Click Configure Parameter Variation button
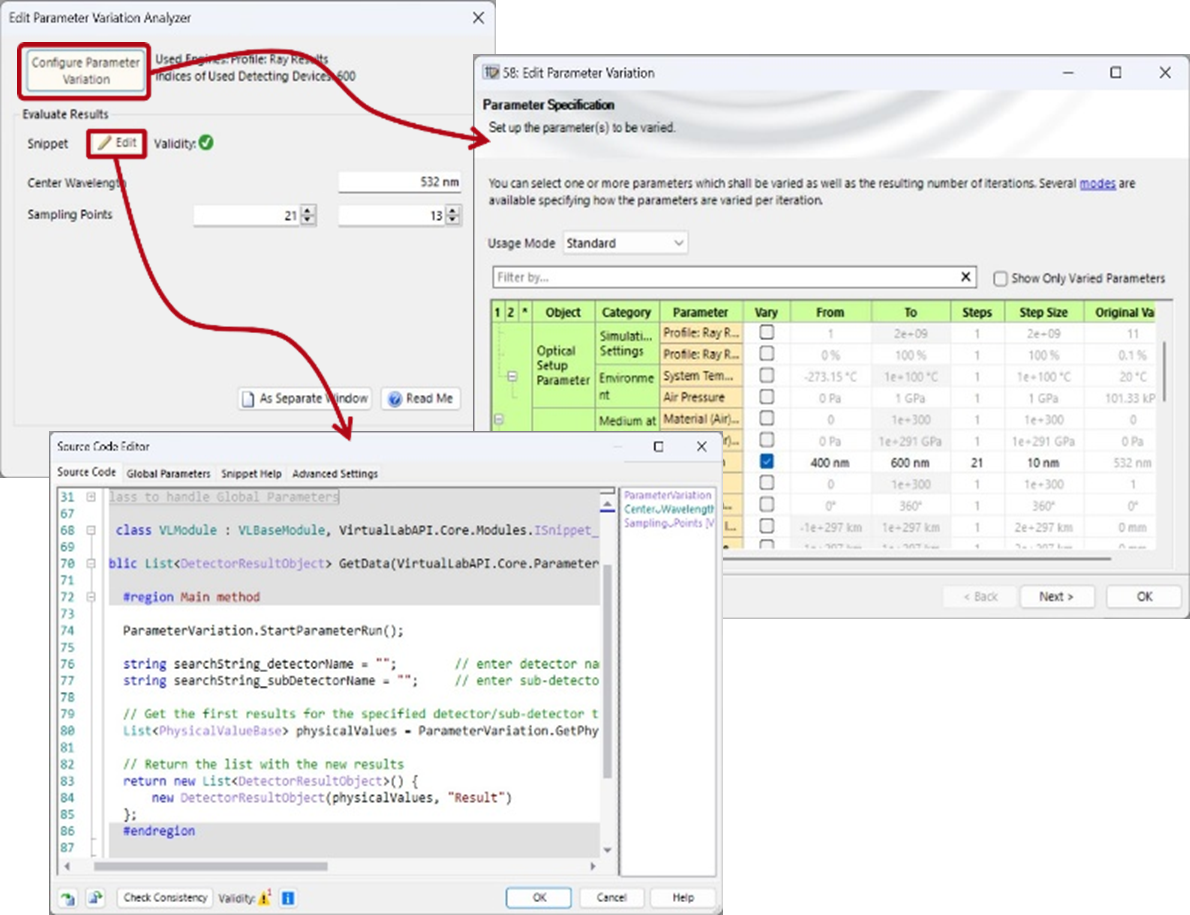This screenshot has width=1190, height=915. (86, 71)
